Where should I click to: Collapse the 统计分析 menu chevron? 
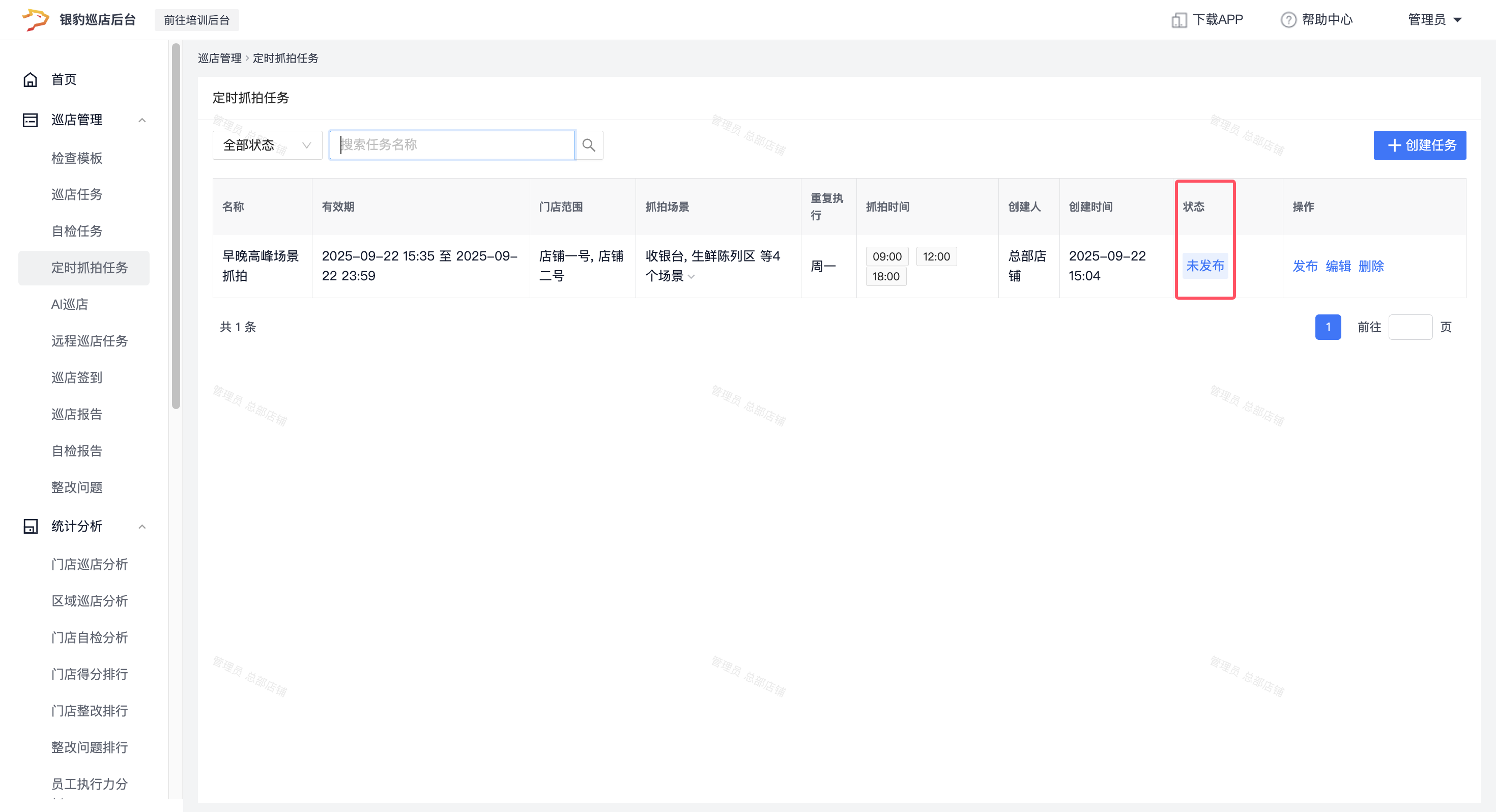pyautogui.click(x=141, y=527)
